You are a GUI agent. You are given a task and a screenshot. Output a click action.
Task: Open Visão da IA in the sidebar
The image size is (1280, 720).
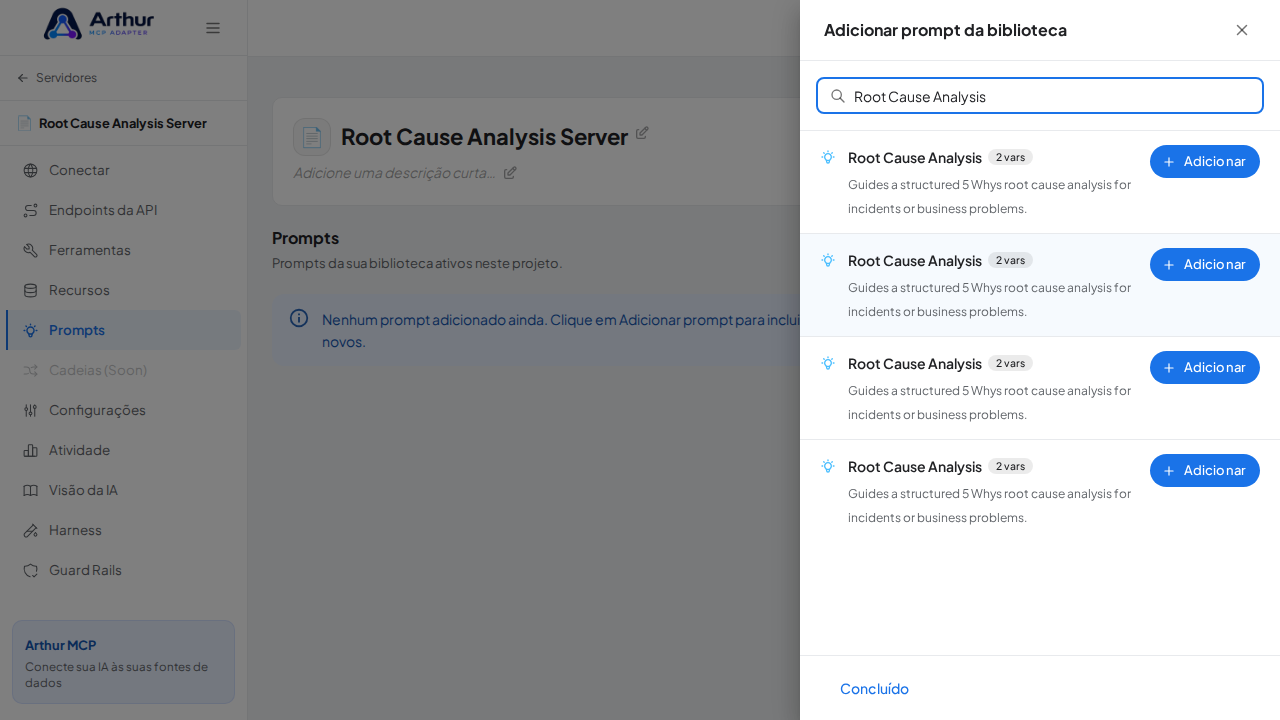coord(123,490)
